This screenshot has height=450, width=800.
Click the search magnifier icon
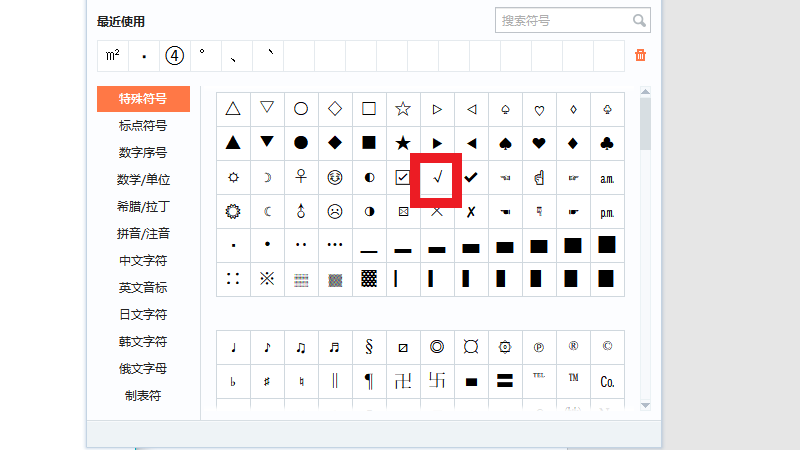pos(639,20)
